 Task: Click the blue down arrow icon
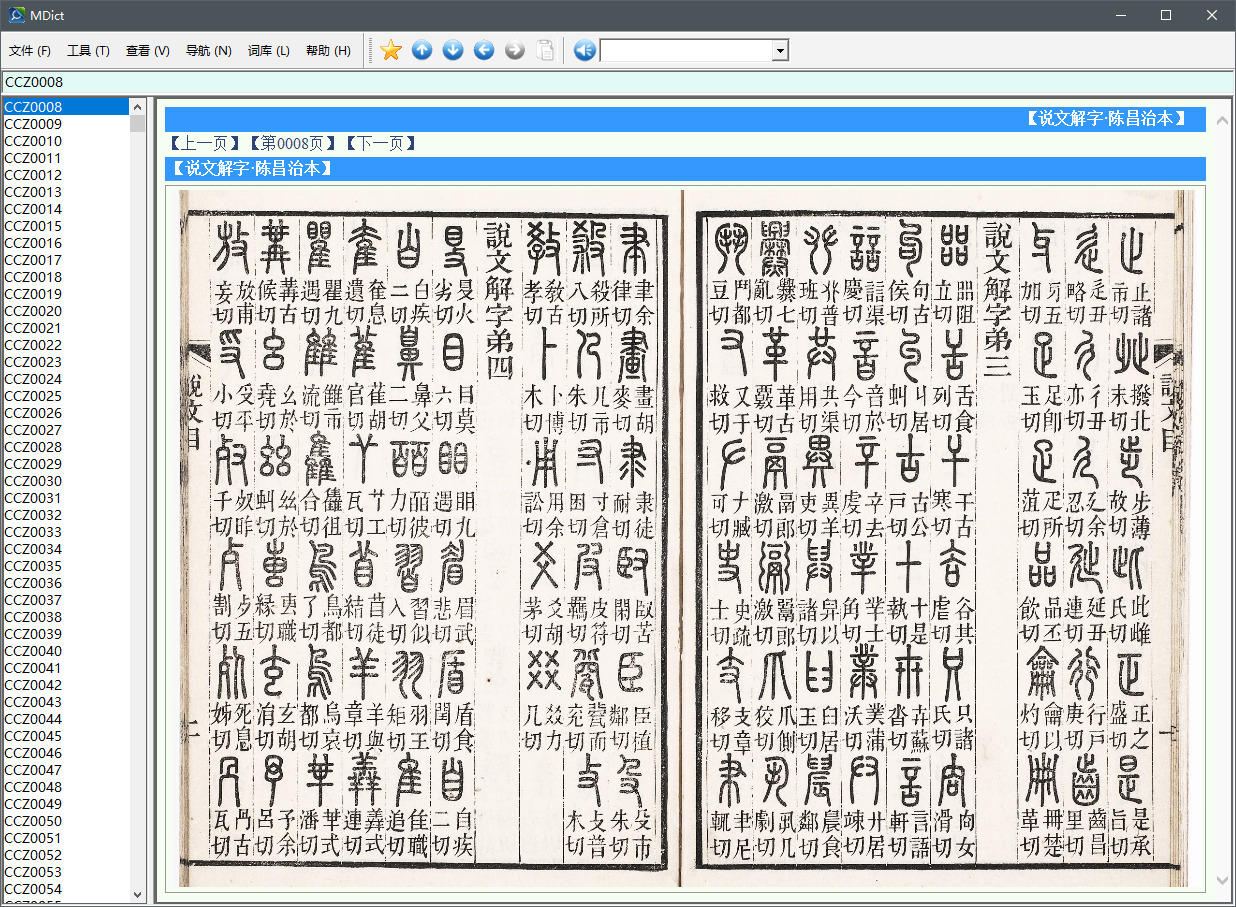(453, 50)
